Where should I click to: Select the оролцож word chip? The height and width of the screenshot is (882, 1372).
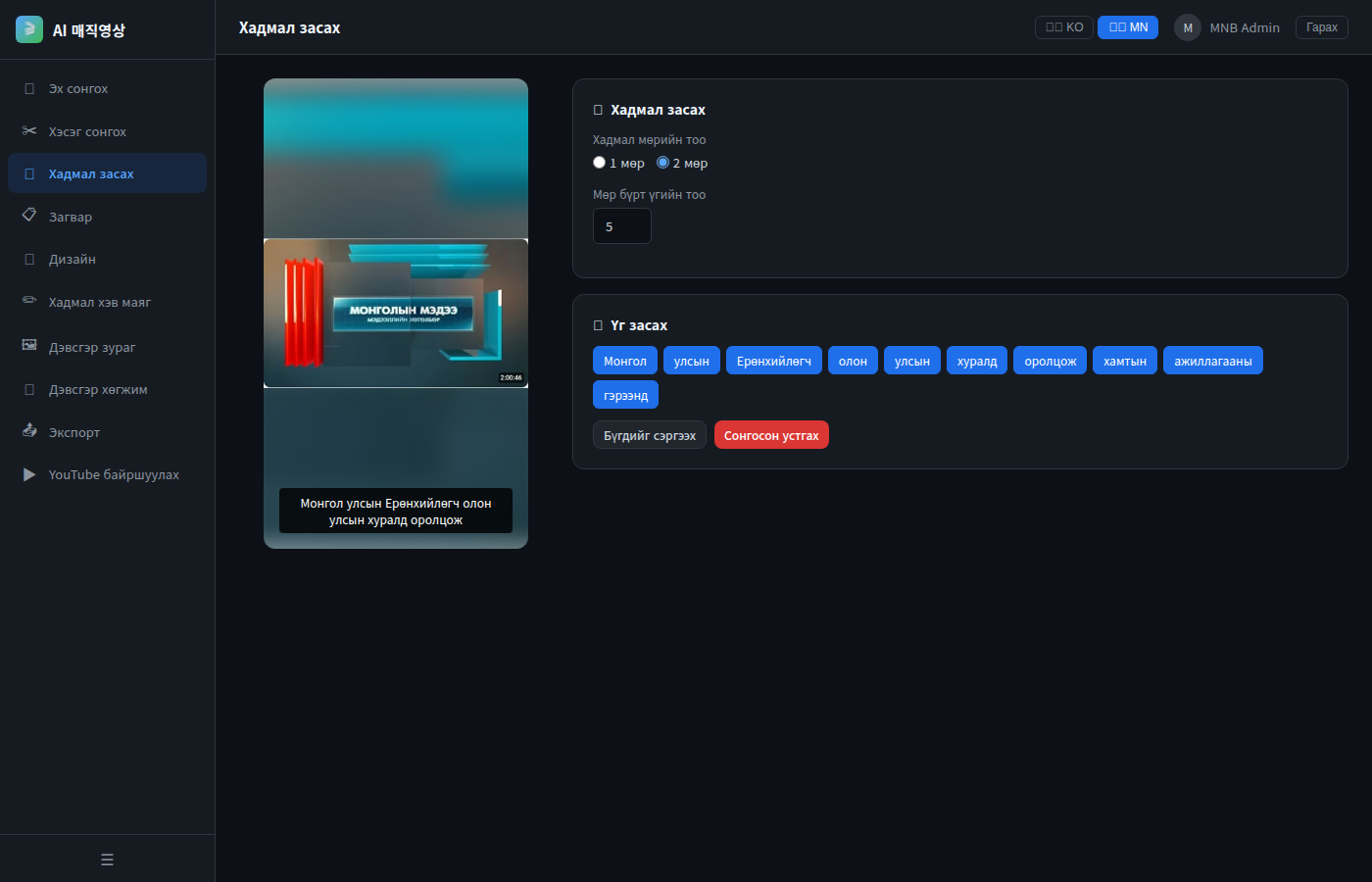click(x=1051, y=361)
